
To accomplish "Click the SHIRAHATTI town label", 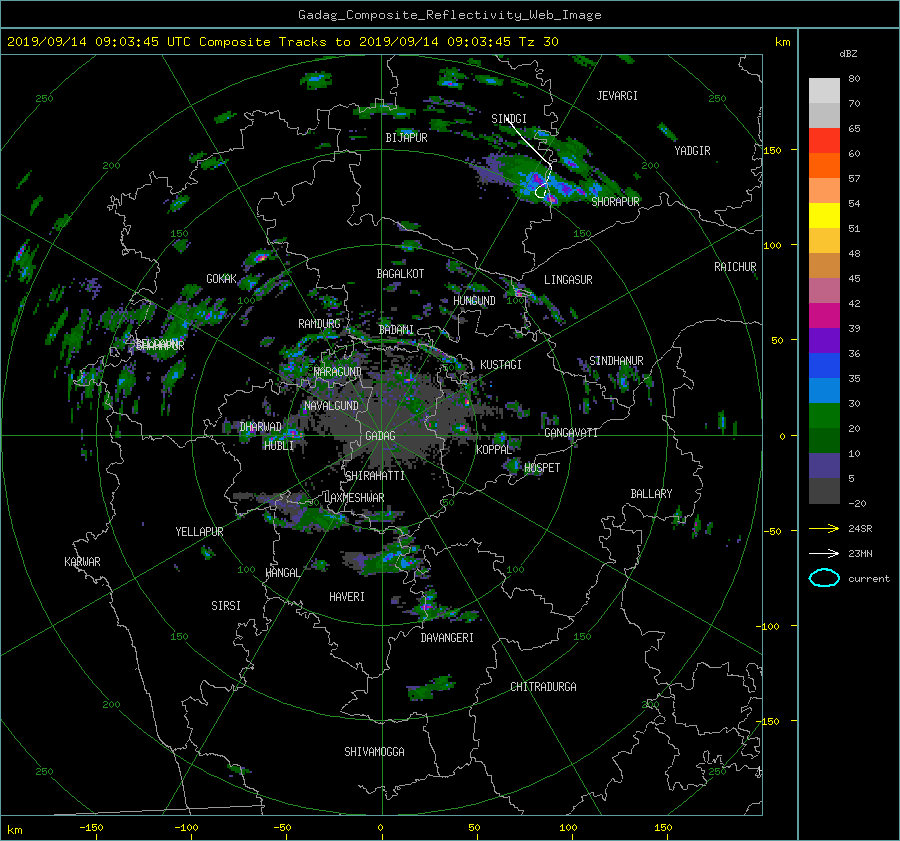I will coord(375,476).
